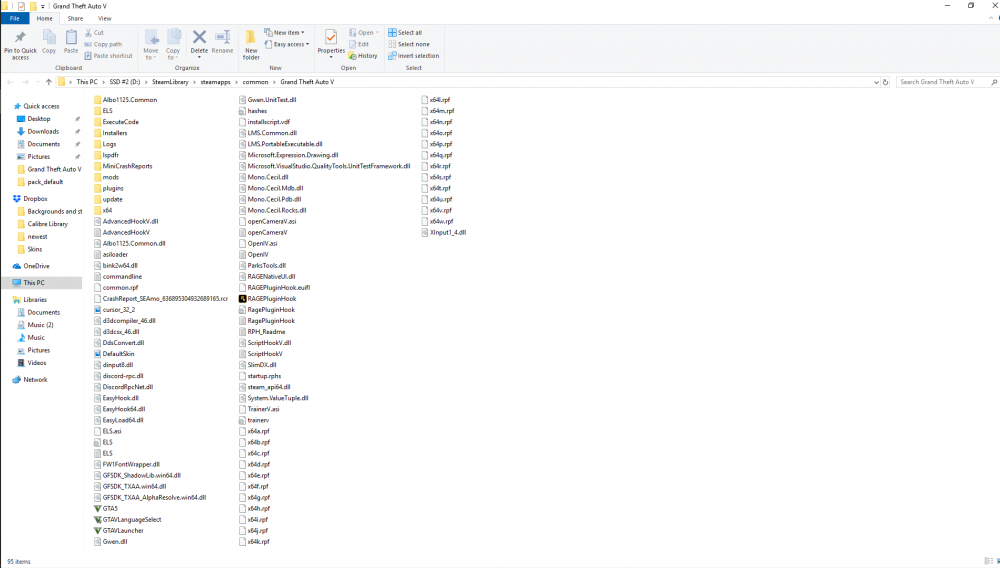
Task: Select the RAGEPluginHook application icon
Action: tap(242, 299)
